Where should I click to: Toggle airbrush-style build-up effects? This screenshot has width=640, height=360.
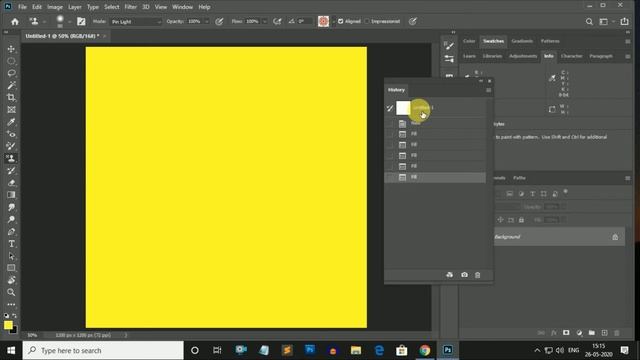click(277, 22)
